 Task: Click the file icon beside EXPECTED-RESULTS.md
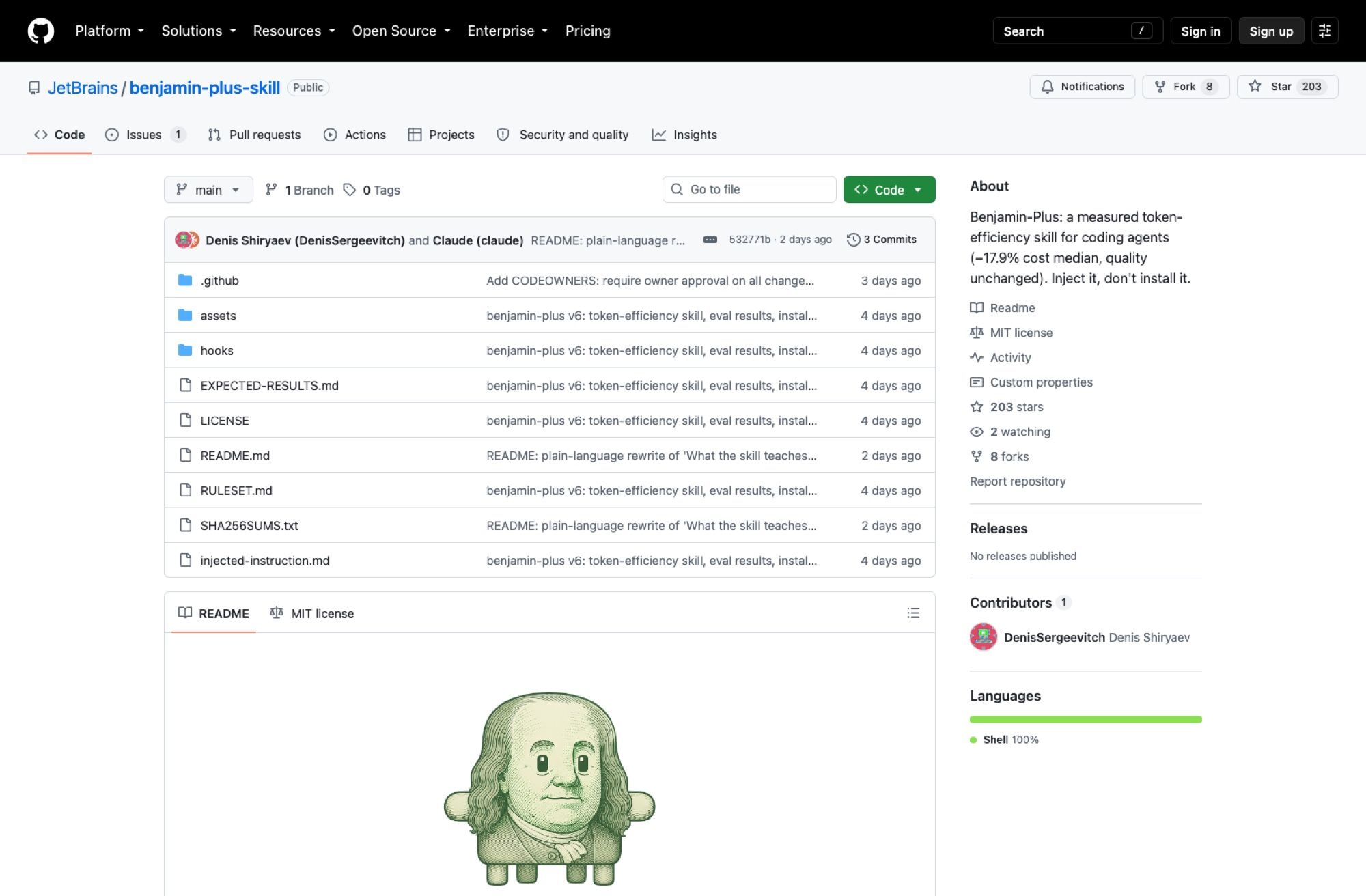pos(185,385)
